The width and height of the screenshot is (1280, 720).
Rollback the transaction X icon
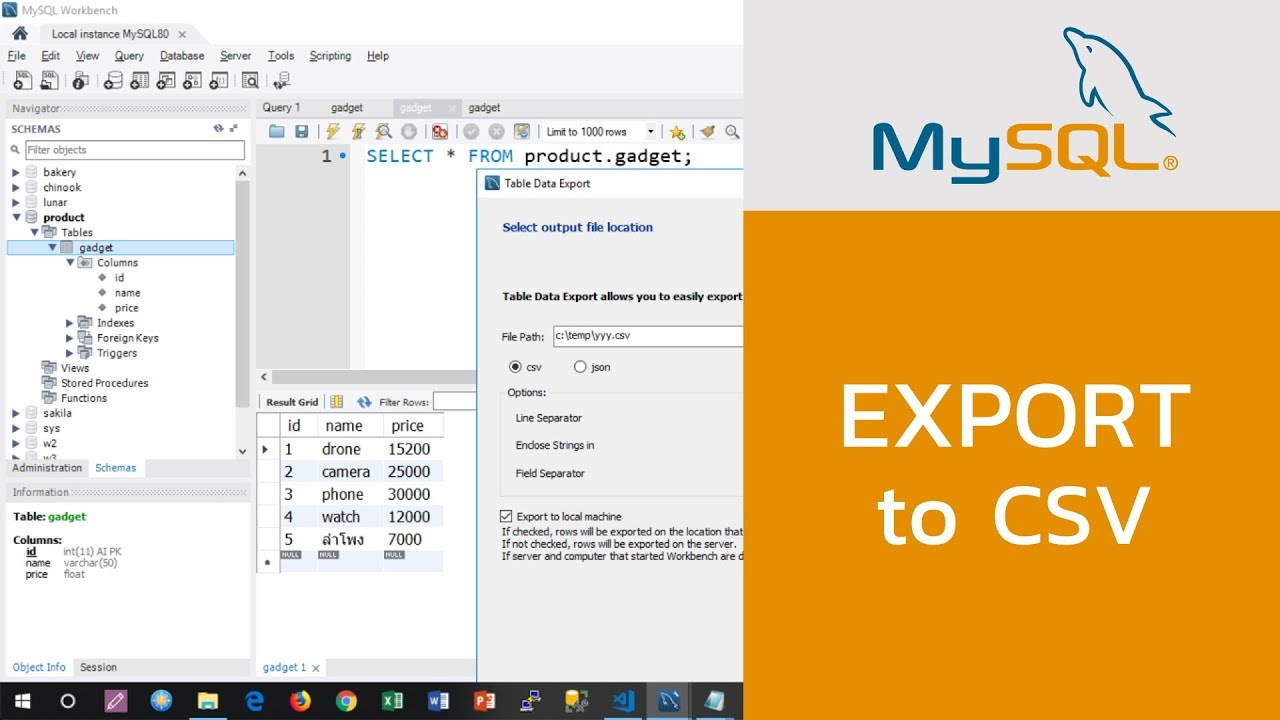point(496,132)
